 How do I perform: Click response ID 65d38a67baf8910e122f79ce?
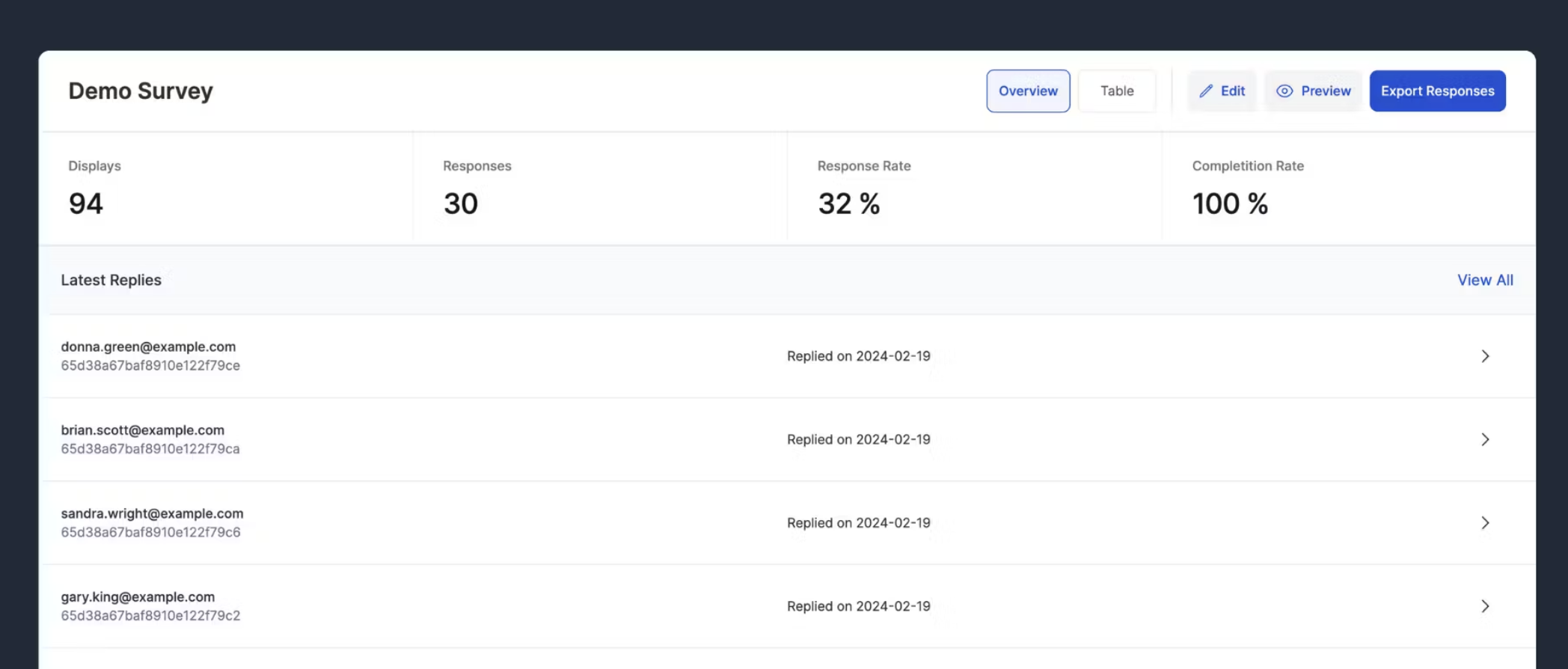click(150, 366)
